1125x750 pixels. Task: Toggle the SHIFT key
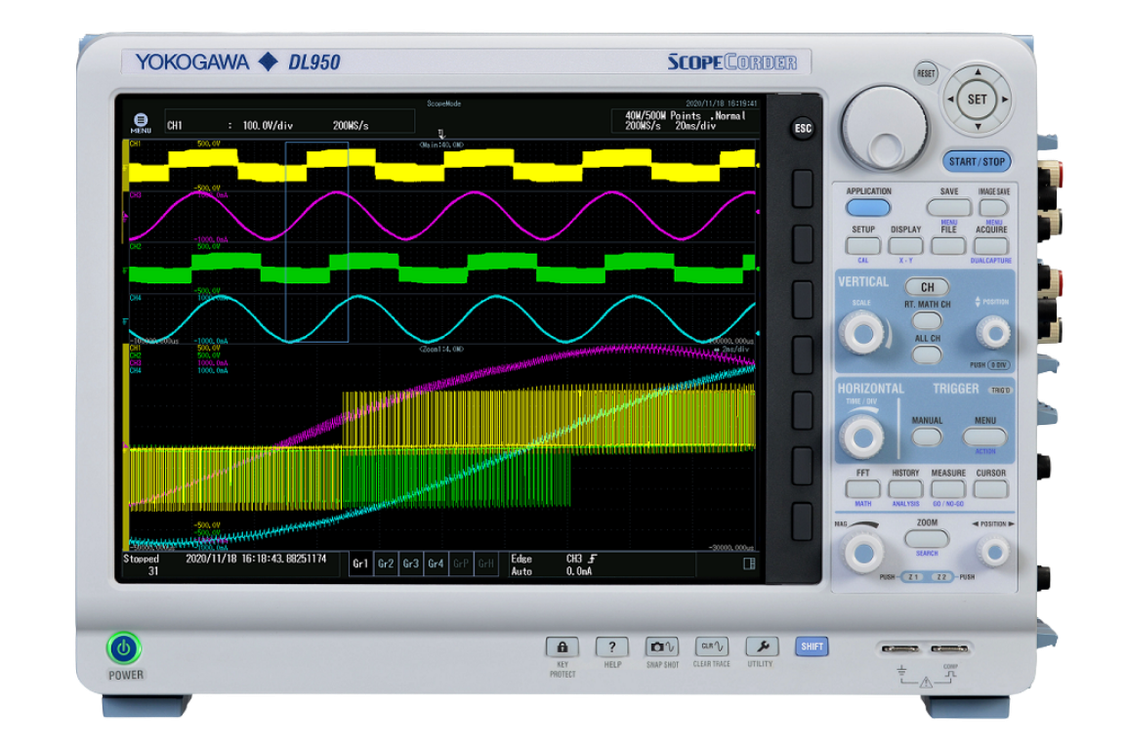click(812, 646)
